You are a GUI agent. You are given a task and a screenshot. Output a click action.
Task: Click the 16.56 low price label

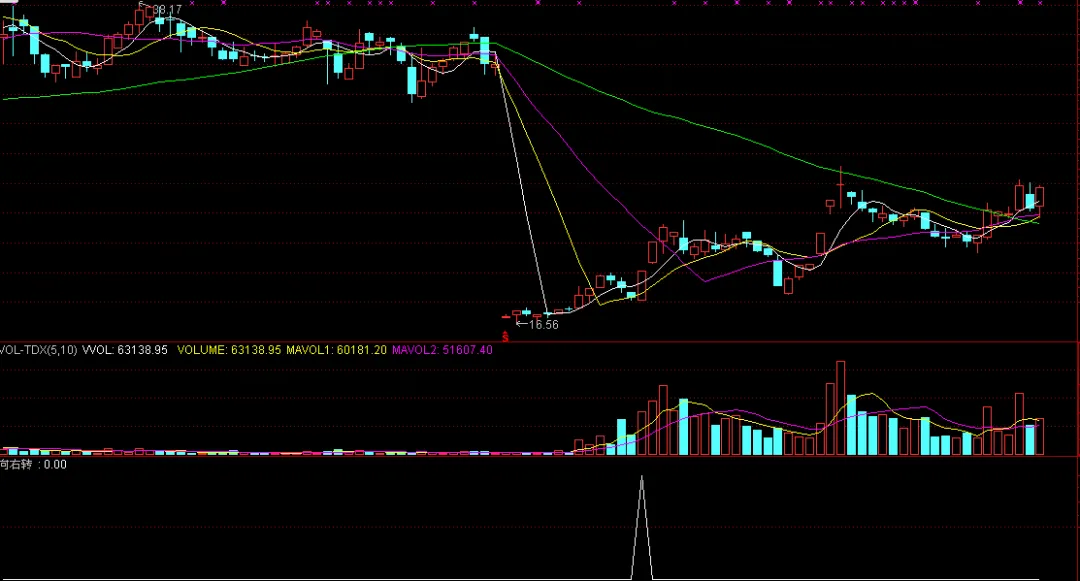[x=543, y=324]
